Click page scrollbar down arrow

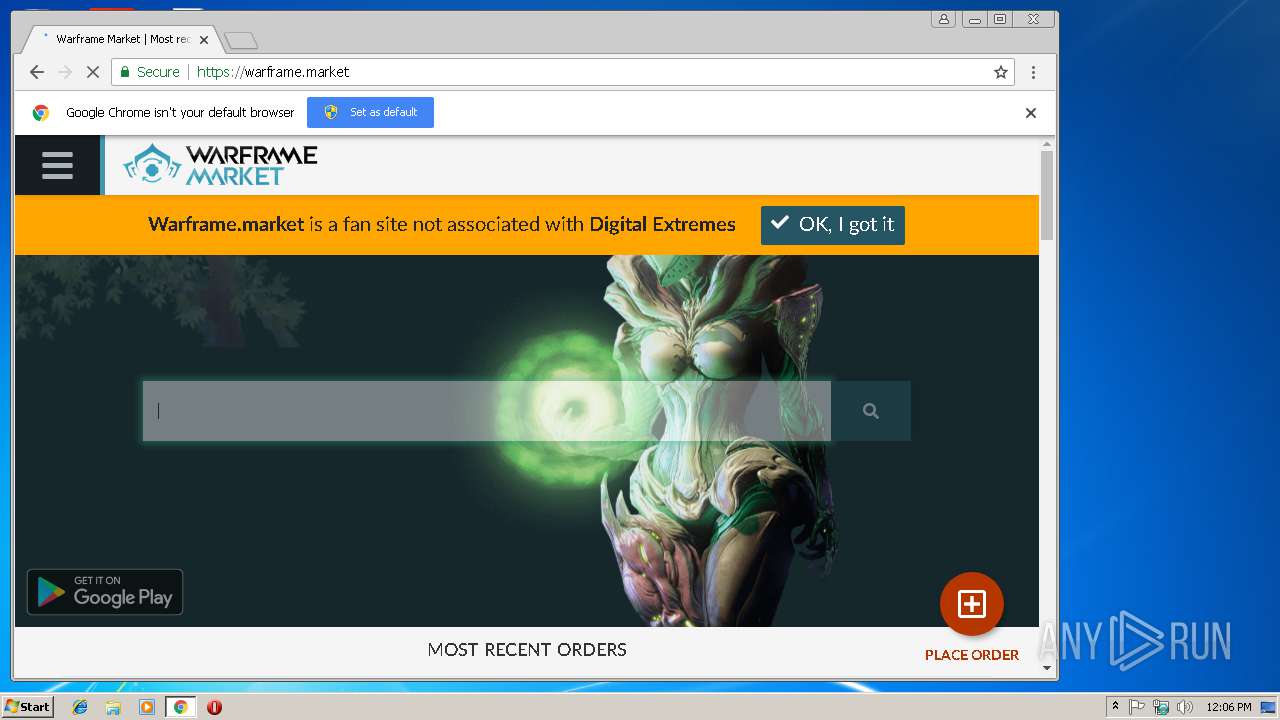[x=1047, y=667]
